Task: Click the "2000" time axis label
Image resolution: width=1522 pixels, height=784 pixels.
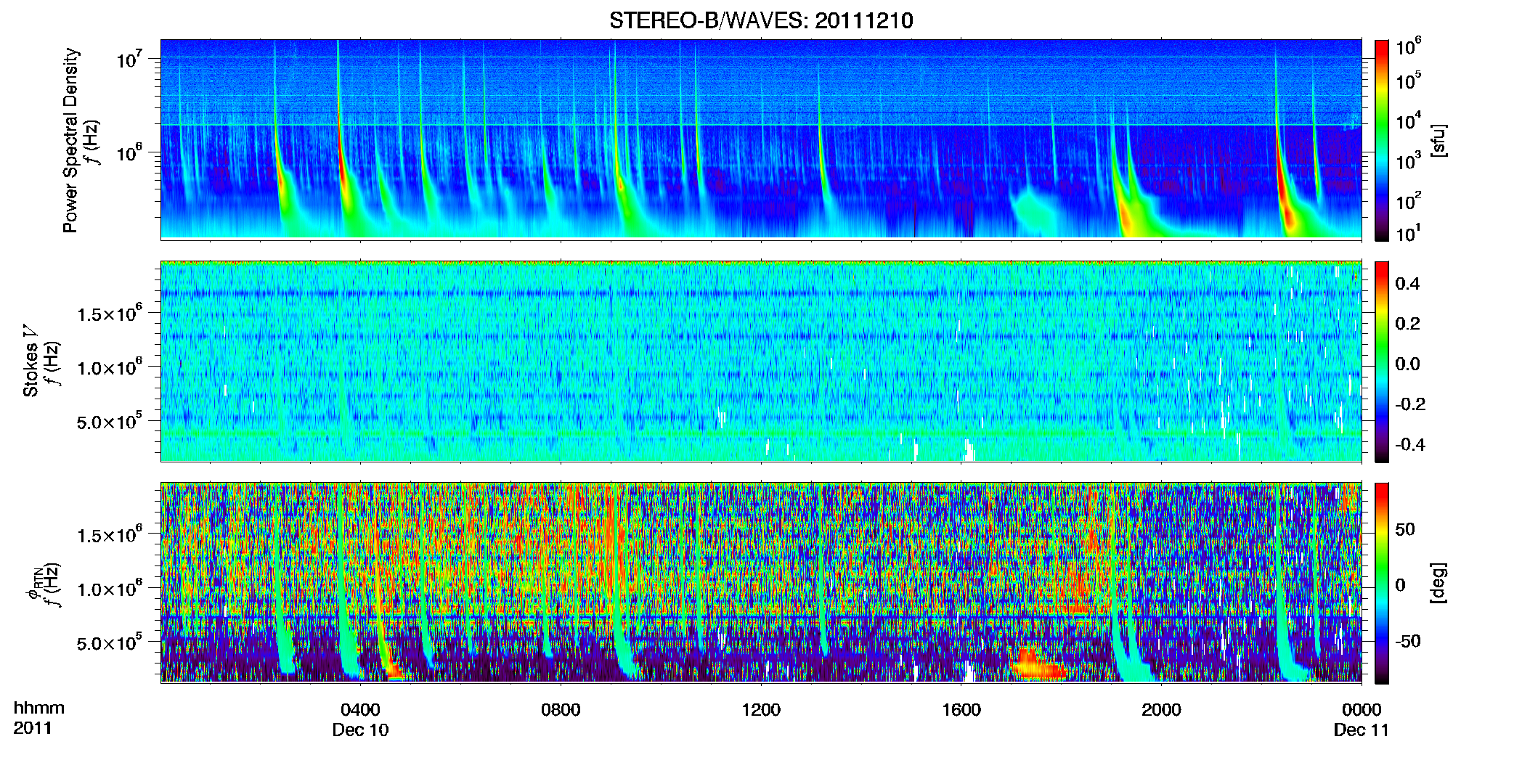Action: [1161, 709]
